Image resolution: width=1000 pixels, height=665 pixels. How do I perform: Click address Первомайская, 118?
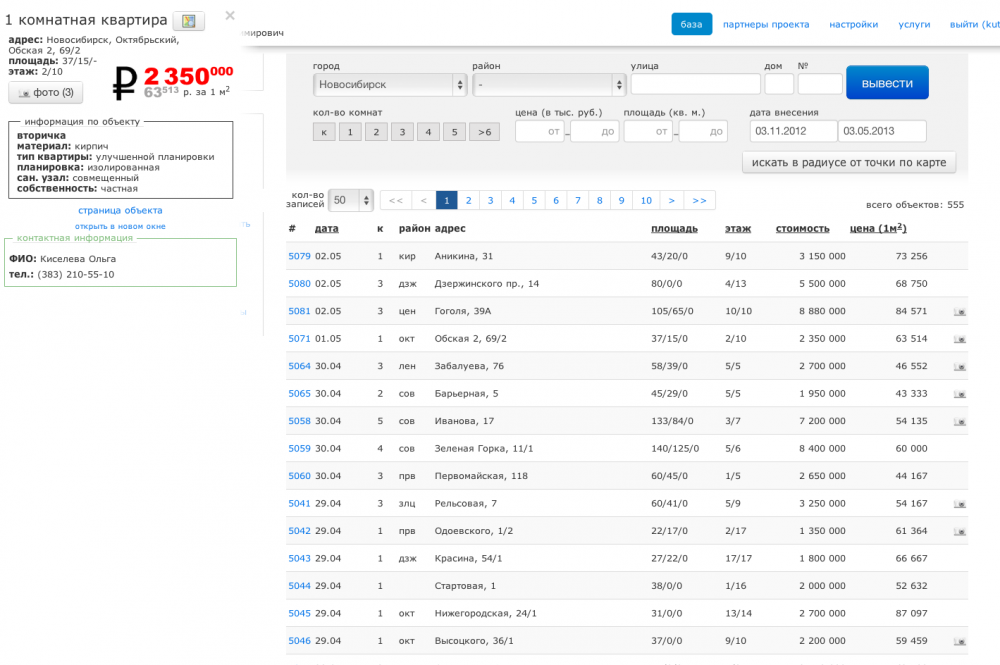point(481,476)
